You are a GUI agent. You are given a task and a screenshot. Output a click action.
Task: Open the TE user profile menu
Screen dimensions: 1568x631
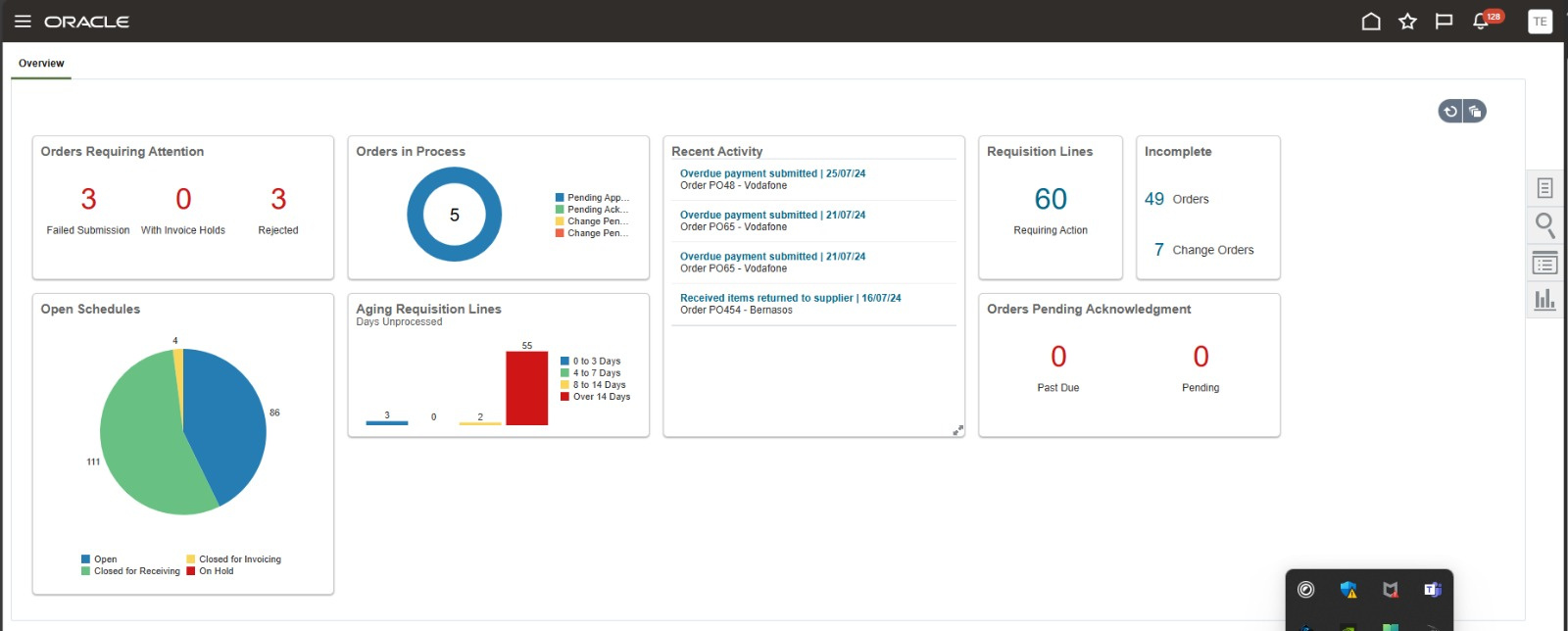coord(1540,22)
